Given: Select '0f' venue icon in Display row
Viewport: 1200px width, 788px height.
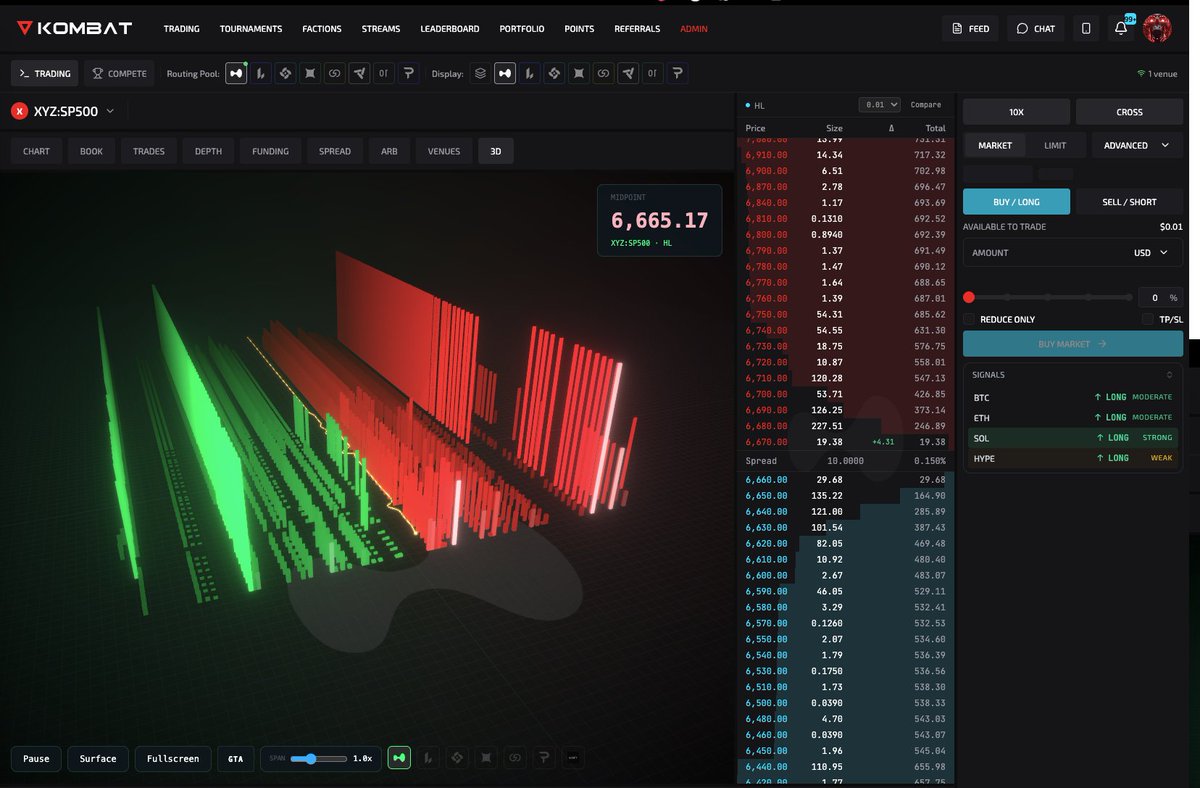Looking at the screenshot, I should tap(652, 73).
